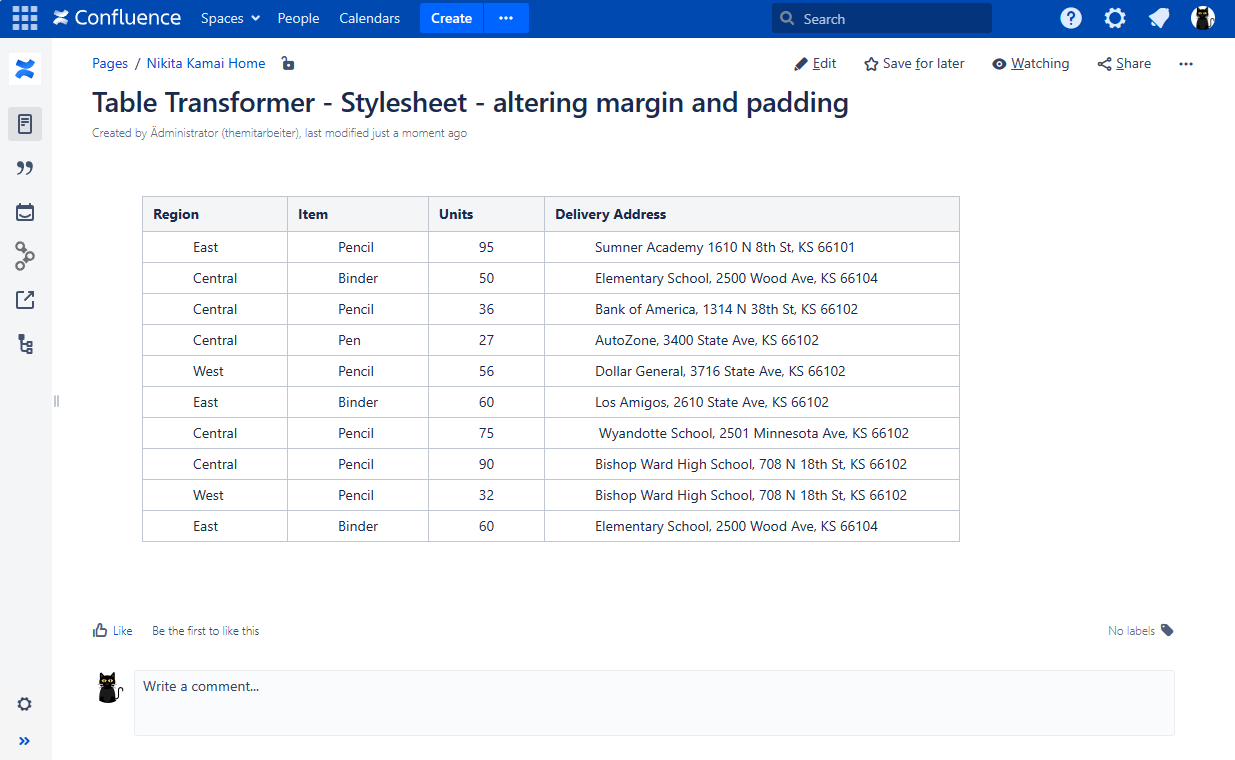
Task: Expand the Spaces dropdown menu
Action: click(230, 18)
